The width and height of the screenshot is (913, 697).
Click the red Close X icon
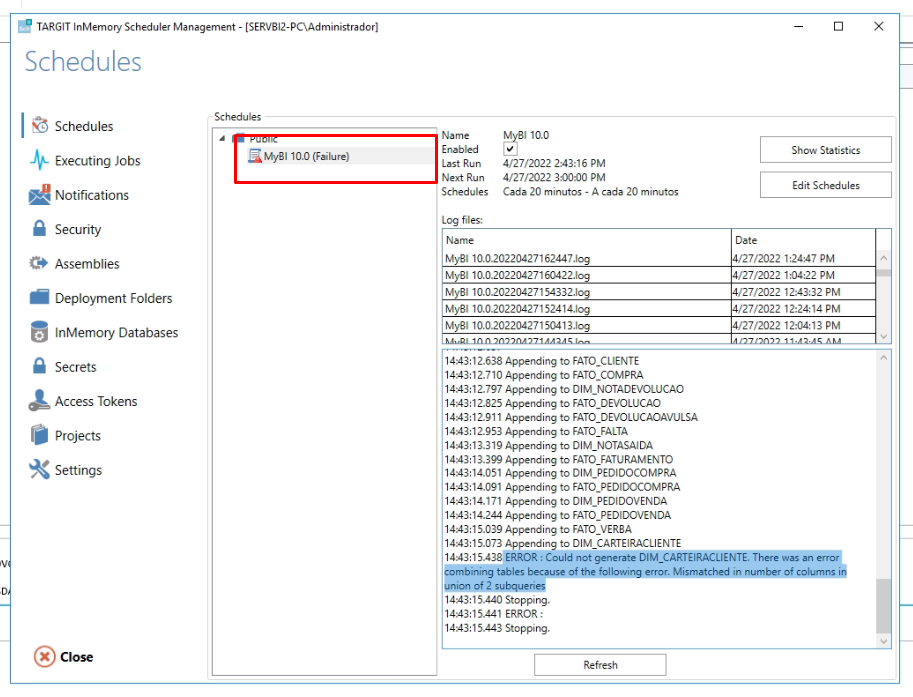(x=44, y=657)
